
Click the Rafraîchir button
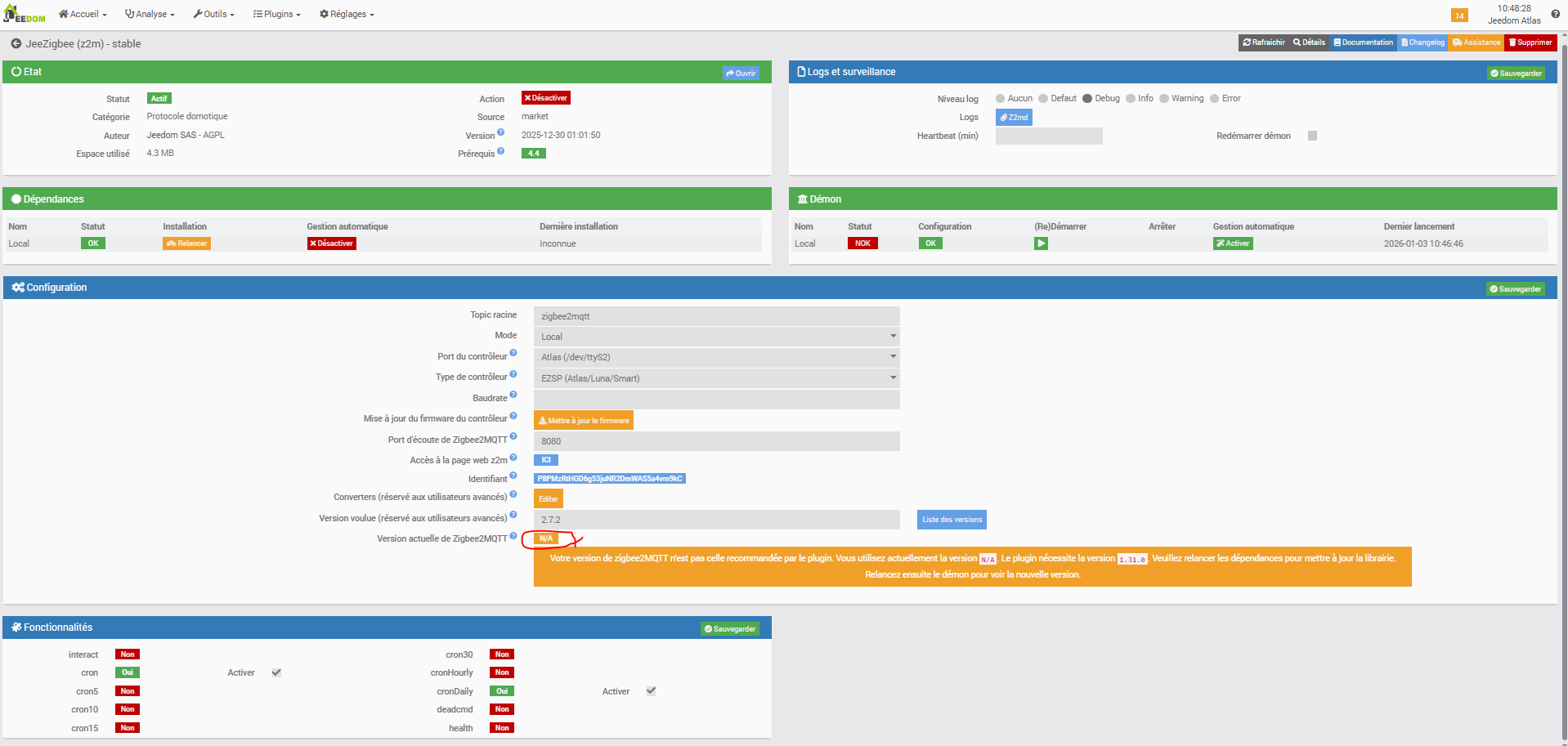tap(1264, 42)
